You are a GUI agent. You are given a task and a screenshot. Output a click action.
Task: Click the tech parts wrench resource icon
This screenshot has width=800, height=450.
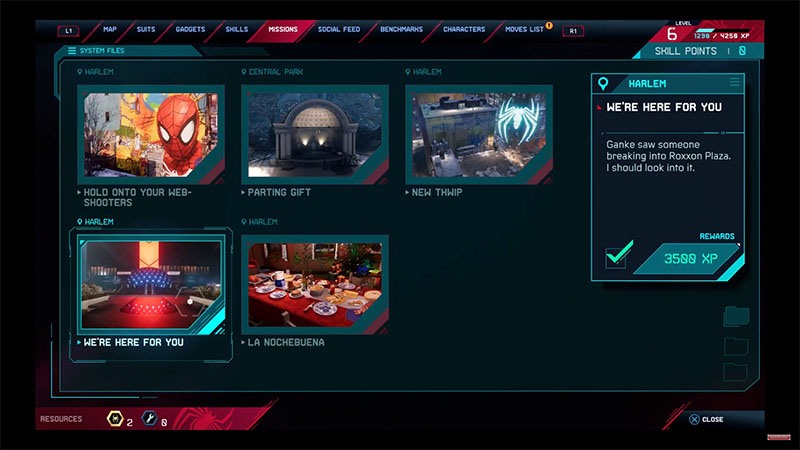[x=149, y=419]
